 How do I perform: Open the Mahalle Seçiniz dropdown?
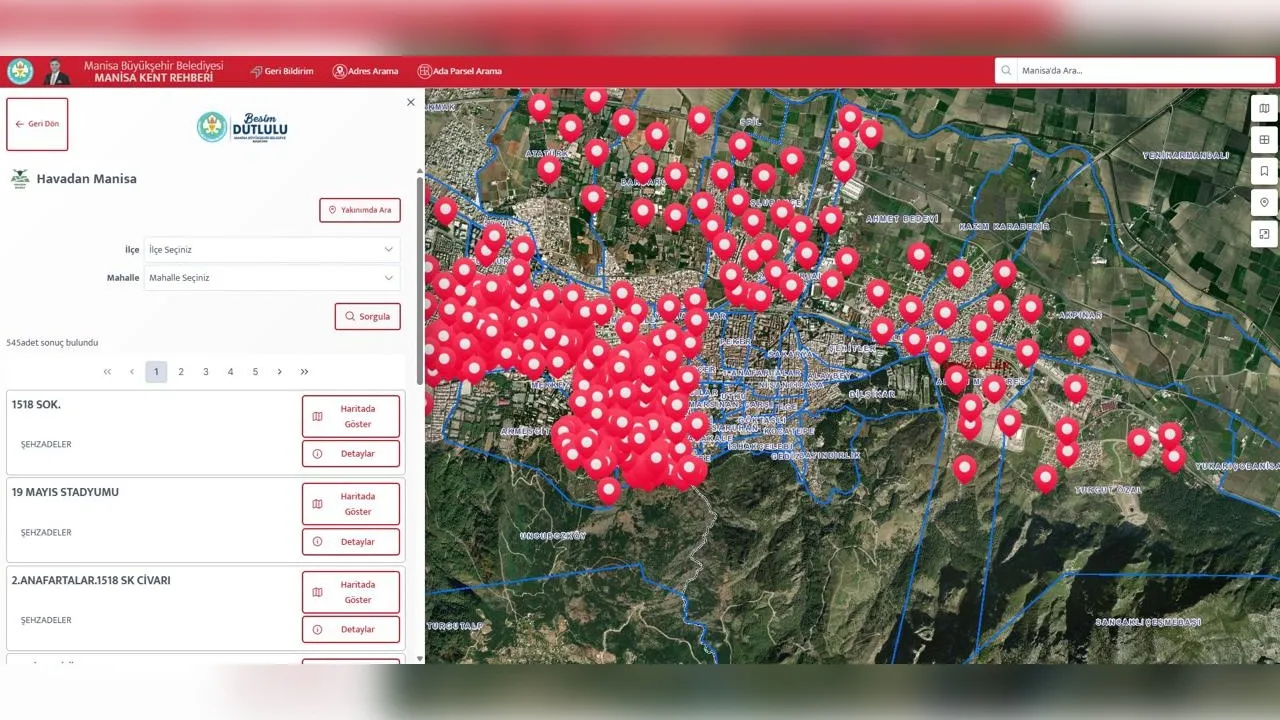click(x=272, y=278)
